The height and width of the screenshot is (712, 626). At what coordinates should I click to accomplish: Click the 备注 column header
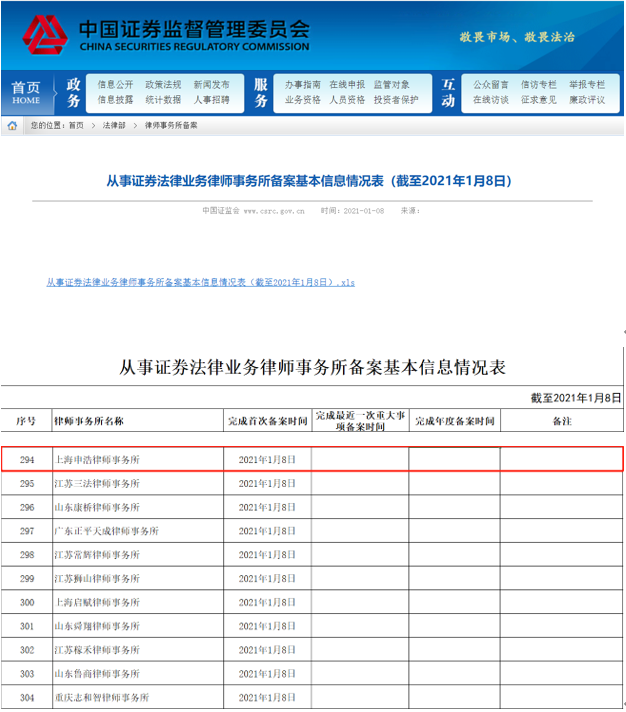562,421
